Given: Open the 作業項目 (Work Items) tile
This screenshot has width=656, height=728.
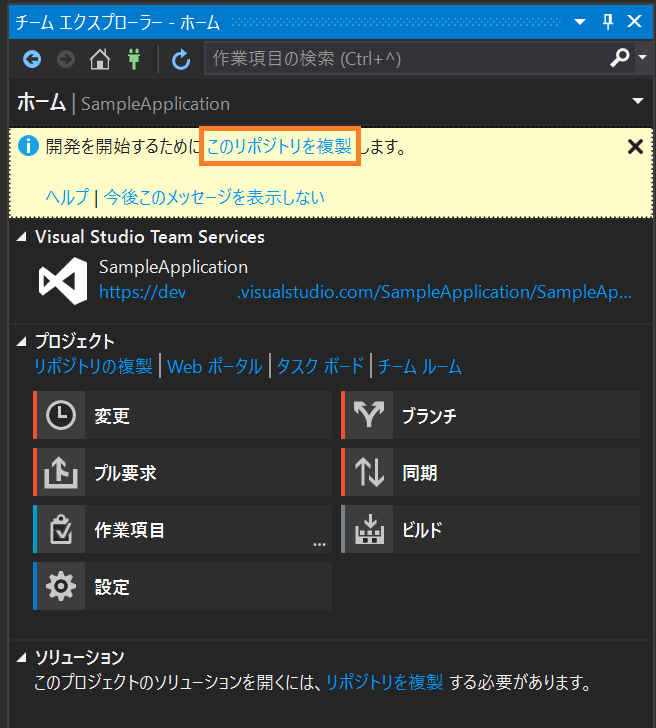Looking at the screenshot, I should 182,529.
